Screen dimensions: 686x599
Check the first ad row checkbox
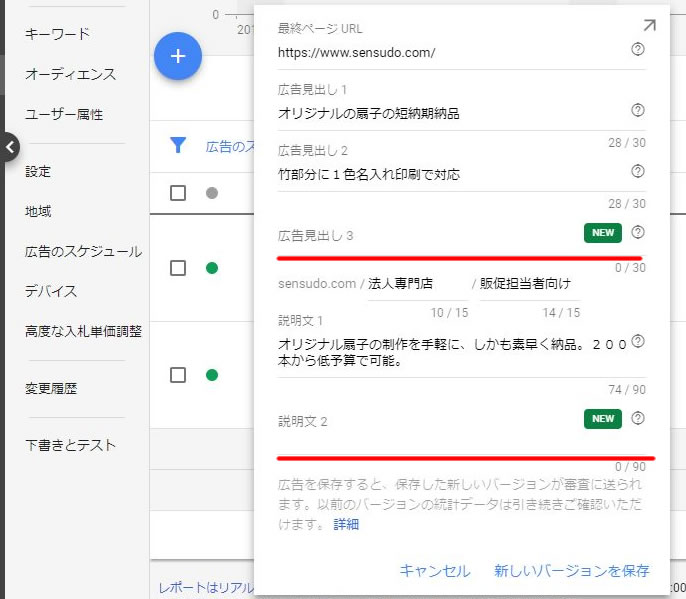pos(178,268)
